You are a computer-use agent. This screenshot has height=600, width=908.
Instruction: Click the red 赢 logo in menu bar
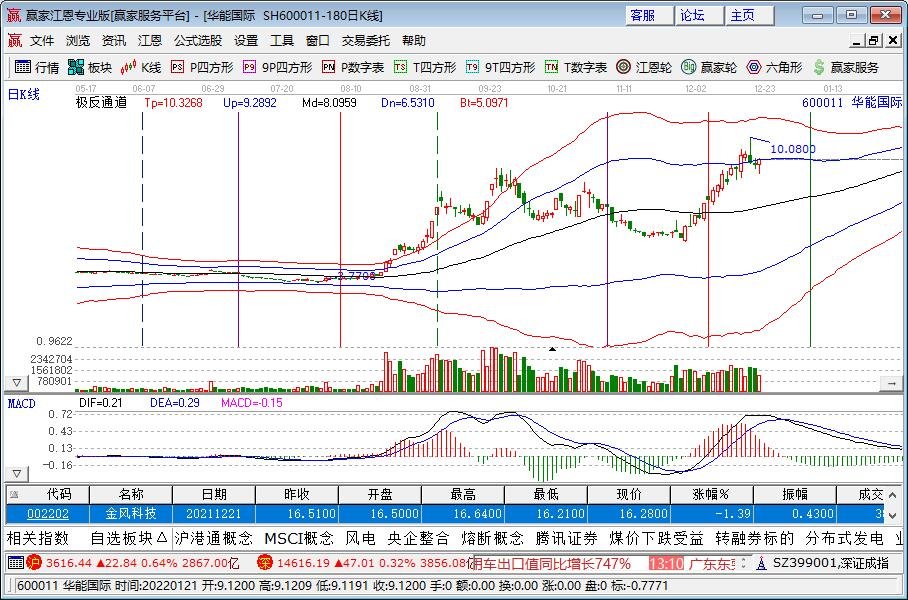click(x=14, y=41)
